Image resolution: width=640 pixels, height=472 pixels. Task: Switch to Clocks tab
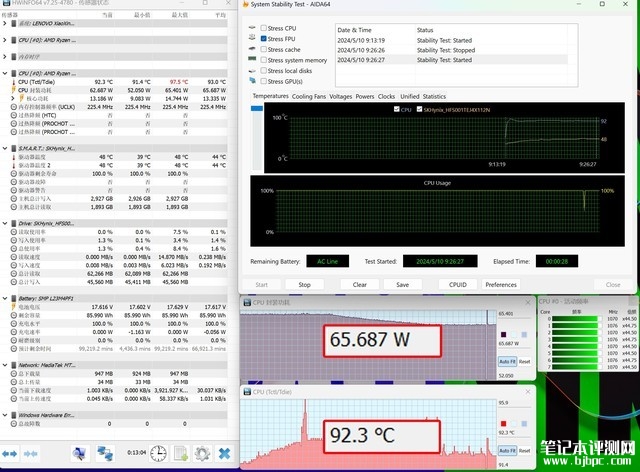pyautogui.click(x=386, y=96)
